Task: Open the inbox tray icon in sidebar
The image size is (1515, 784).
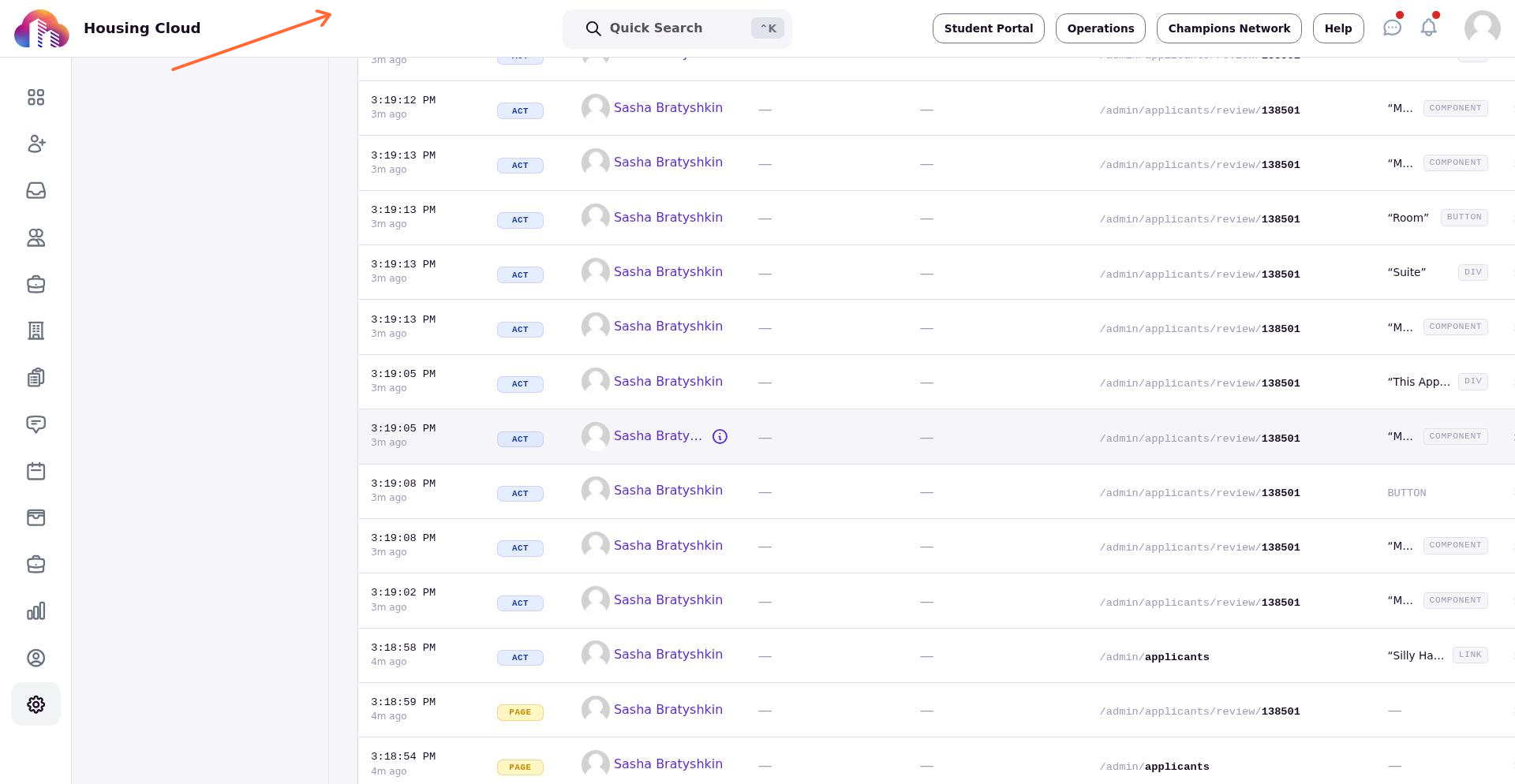Action: [x=36, y=190]
